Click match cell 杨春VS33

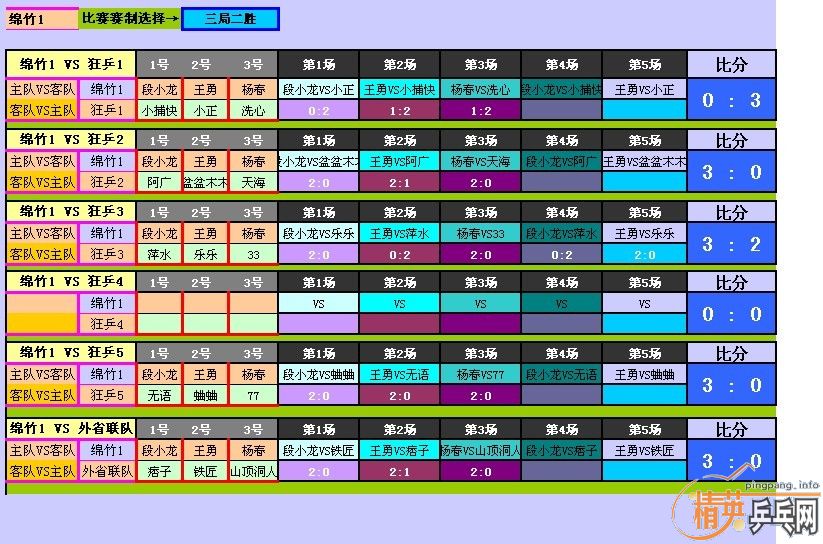[480, 233]
